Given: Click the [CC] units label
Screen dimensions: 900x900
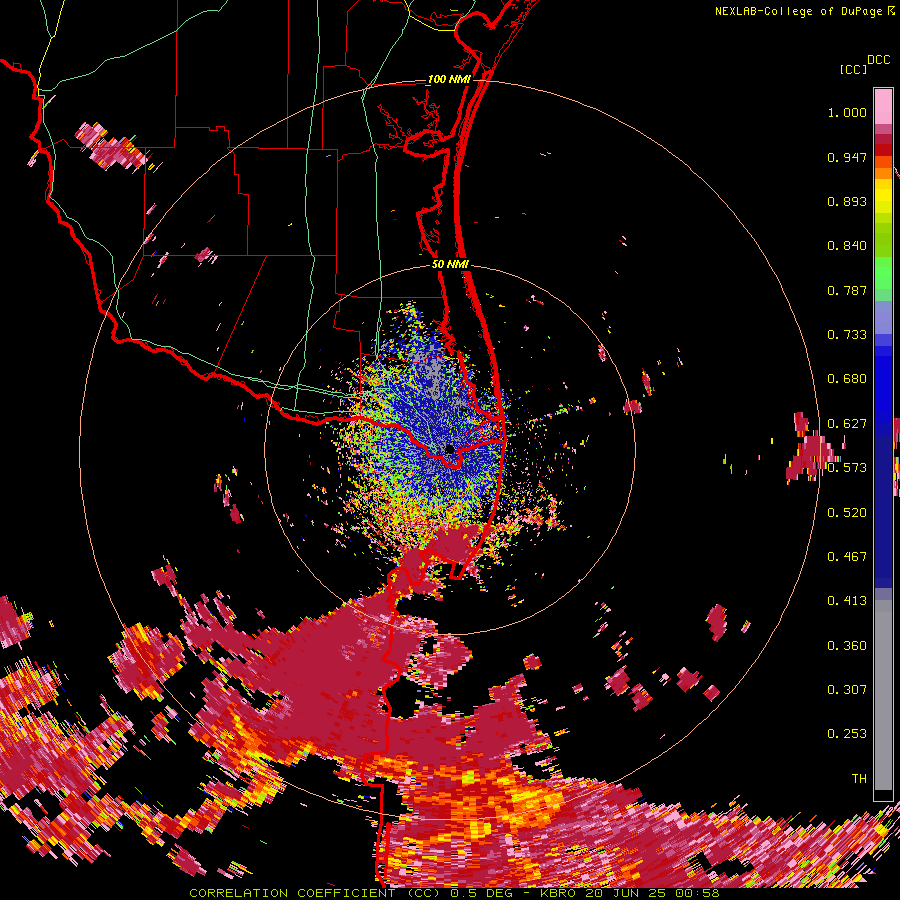Looking at the screenshot, I should [x=854, y=69].
